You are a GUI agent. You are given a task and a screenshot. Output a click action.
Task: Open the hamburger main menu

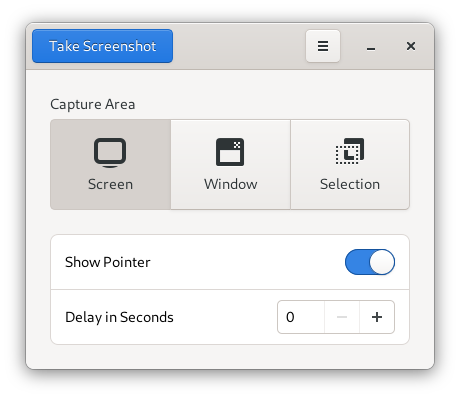(x=323, y=46)
